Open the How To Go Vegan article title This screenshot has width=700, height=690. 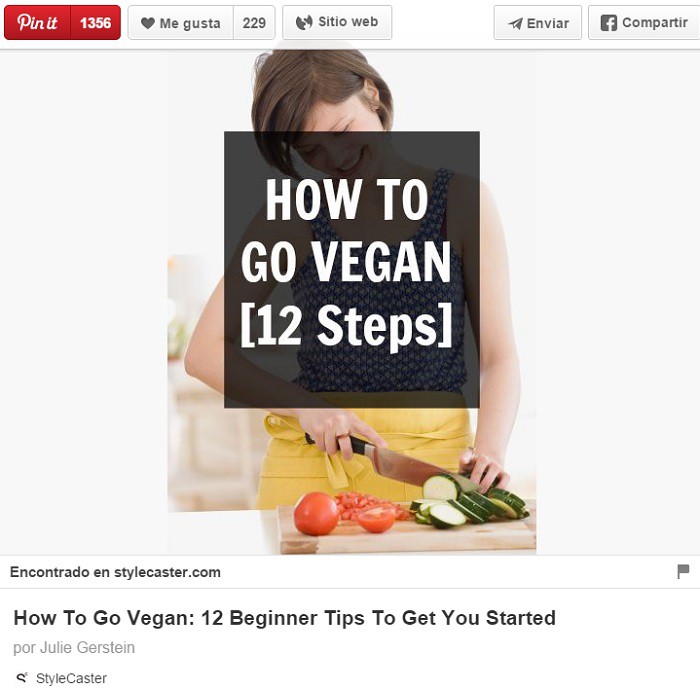(284, 618)
